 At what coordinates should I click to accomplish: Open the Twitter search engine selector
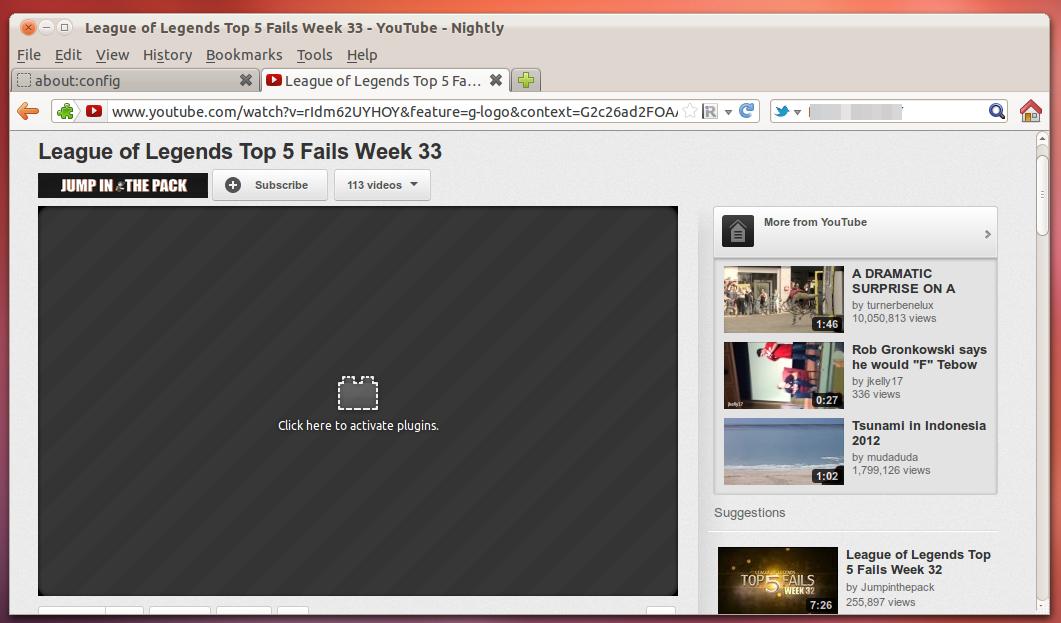[788, 111]
